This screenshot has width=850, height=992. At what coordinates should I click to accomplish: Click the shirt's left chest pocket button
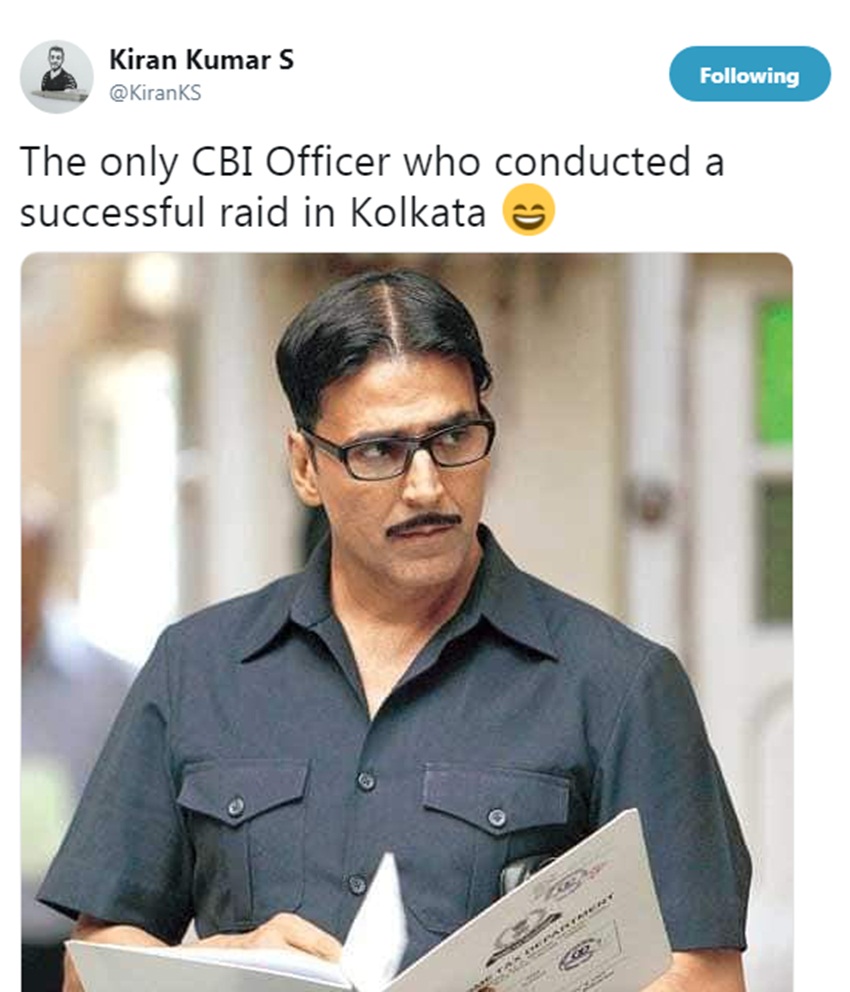[x=236, y=806]
